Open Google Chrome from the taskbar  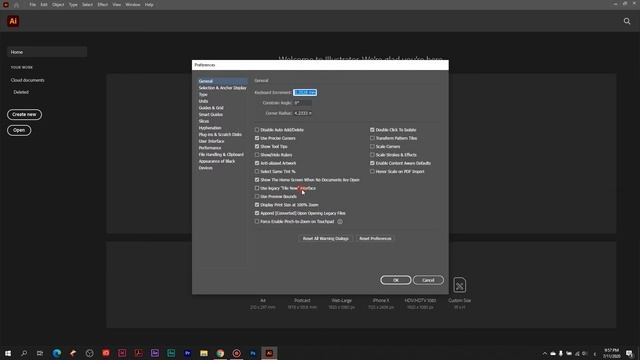pos(220,353)
